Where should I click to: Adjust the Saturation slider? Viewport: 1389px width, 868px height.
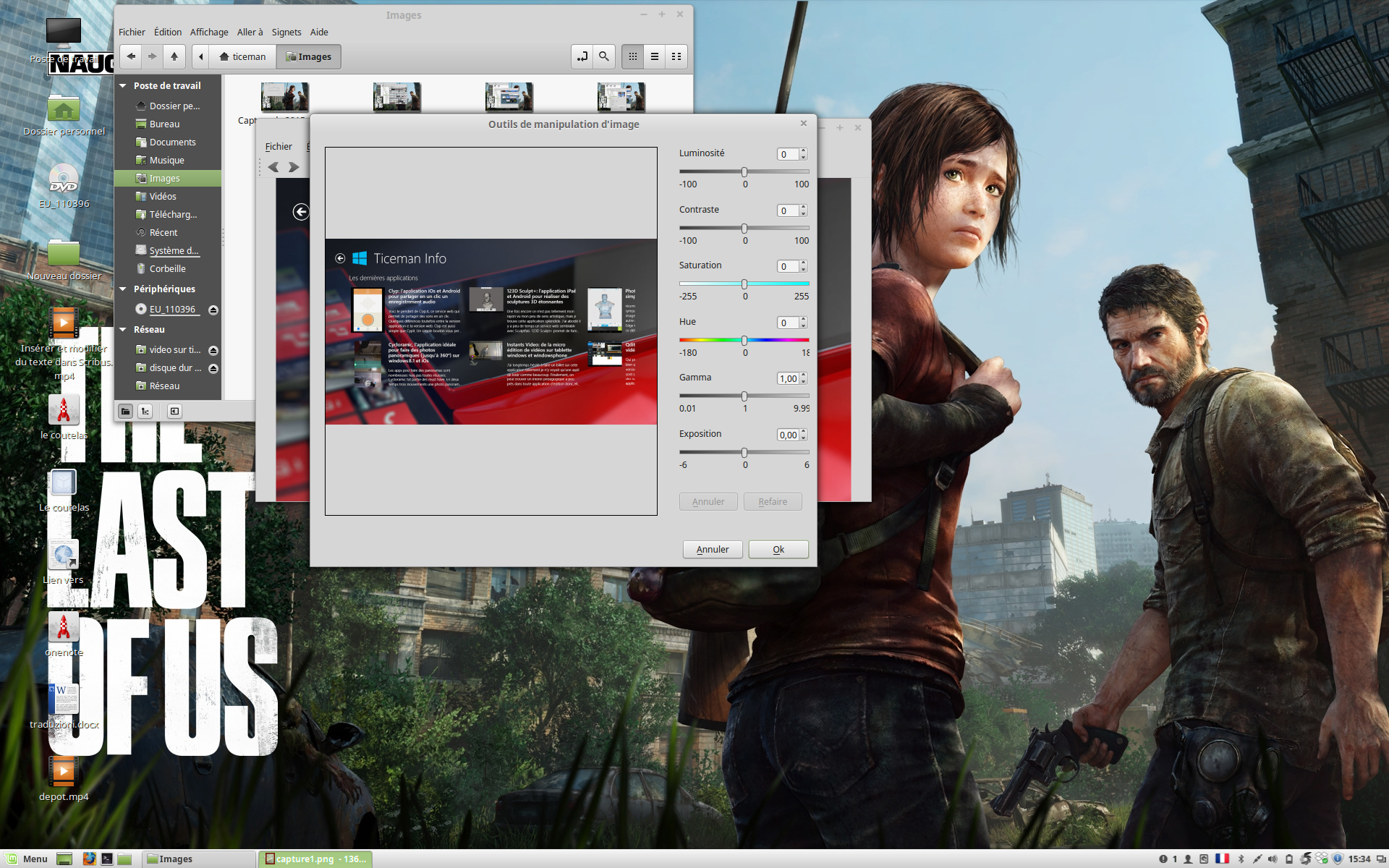pos(744,284)
